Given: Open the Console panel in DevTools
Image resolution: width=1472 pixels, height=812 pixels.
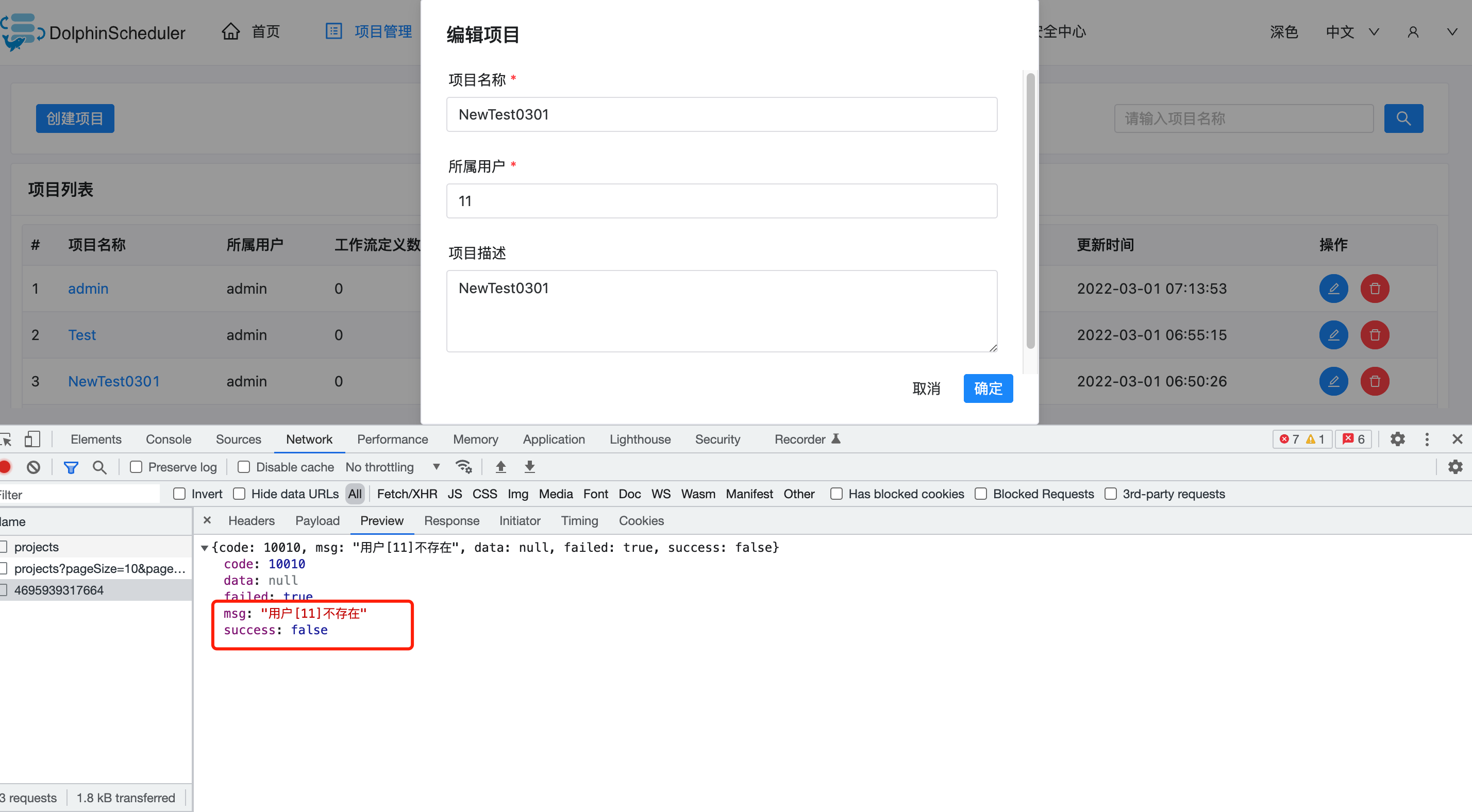Looking at the screenshot, I should tap(168, 439).
